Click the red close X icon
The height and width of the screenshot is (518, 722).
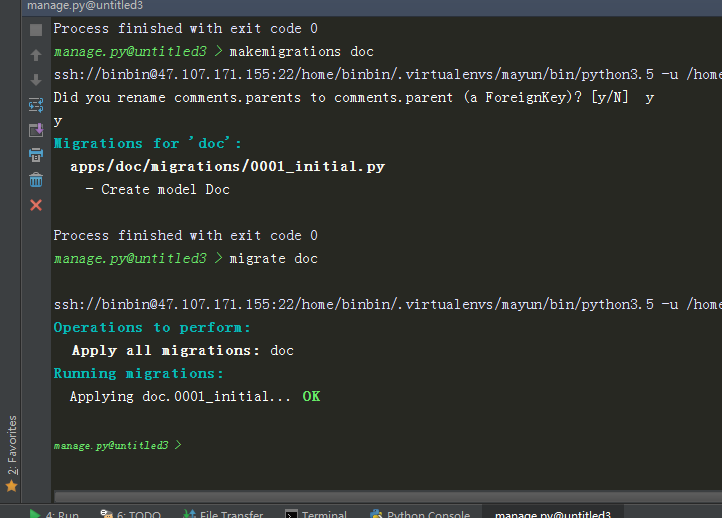point(36,205)
